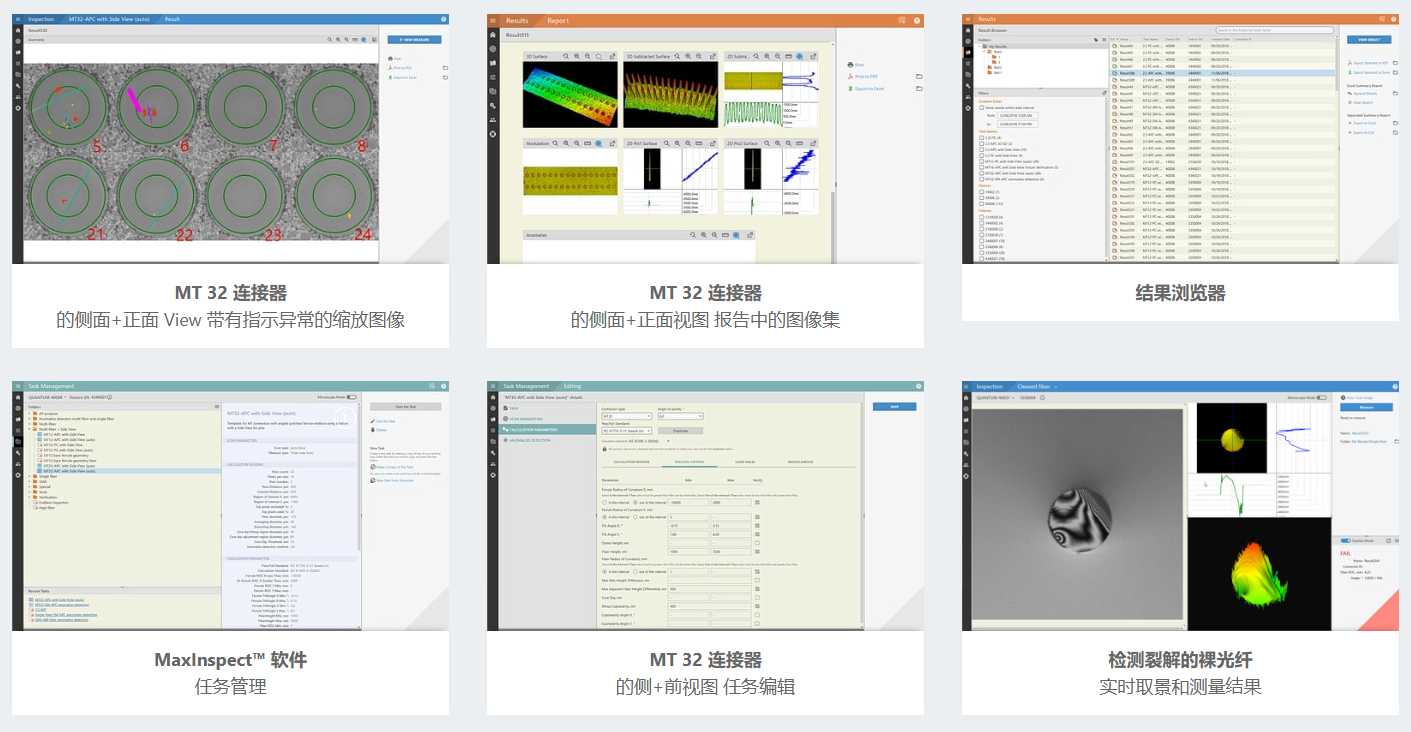
Task: Click home icon in Report screenshot sidebar
Action: pos(493,34)
